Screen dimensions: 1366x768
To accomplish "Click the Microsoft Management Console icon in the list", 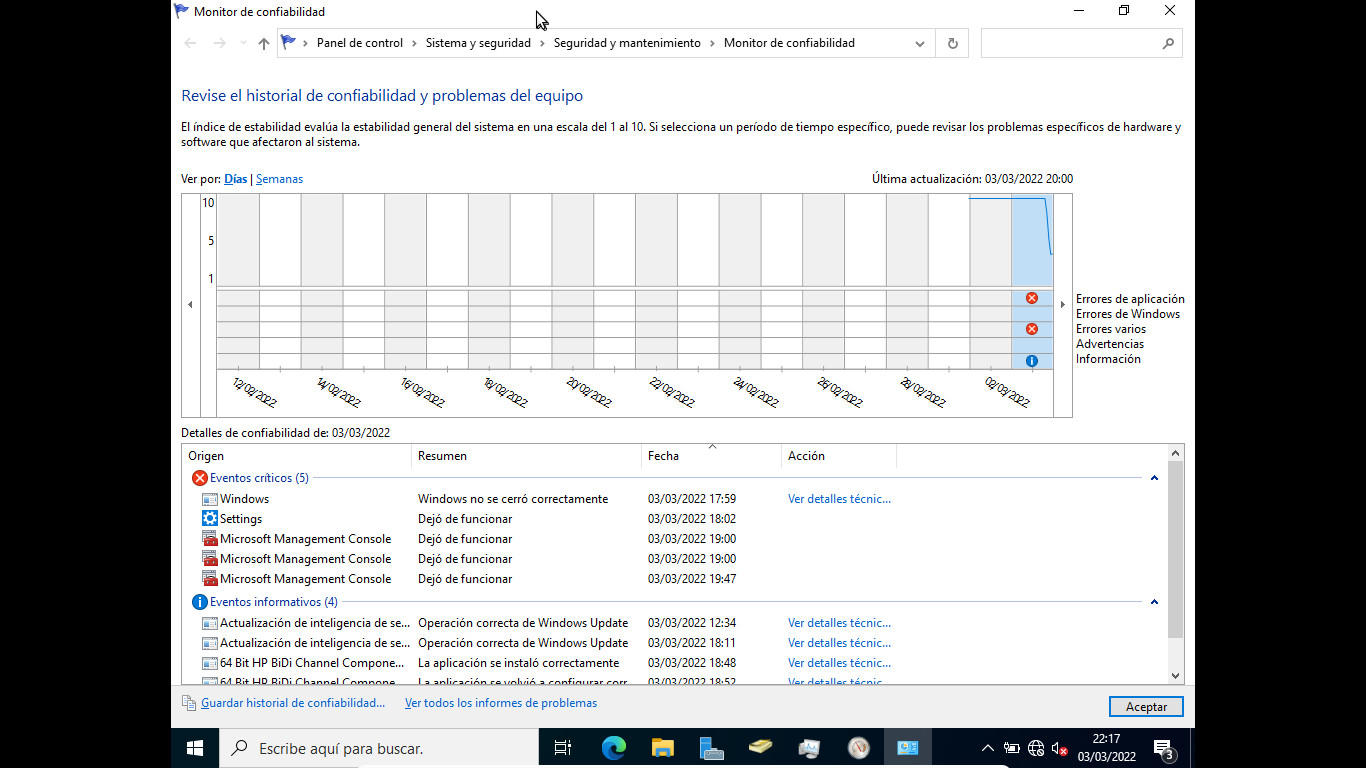I will [208, 538].
